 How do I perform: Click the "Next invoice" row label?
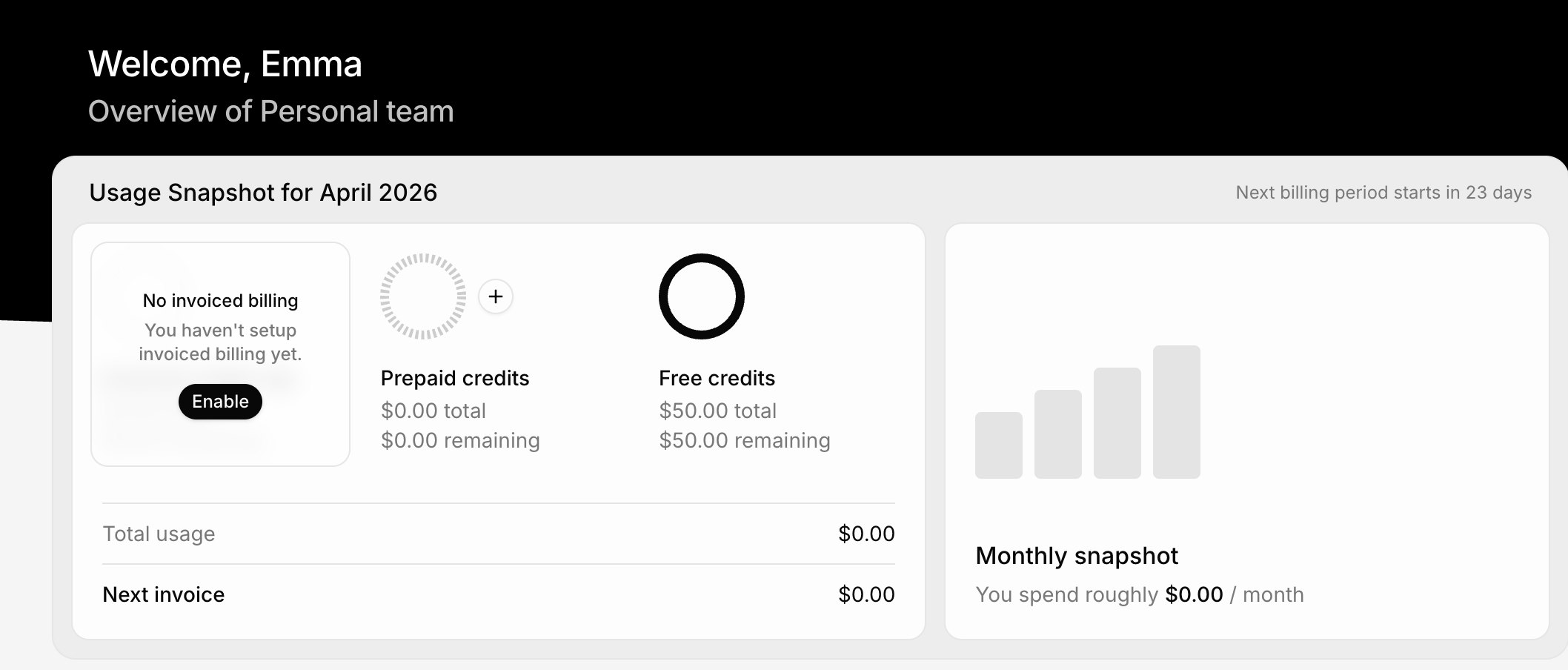[163, 594]
